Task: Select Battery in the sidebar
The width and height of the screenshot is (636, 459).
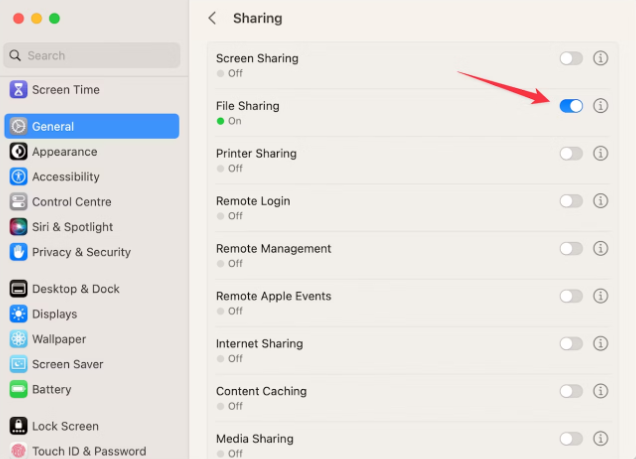Action: 92,389
